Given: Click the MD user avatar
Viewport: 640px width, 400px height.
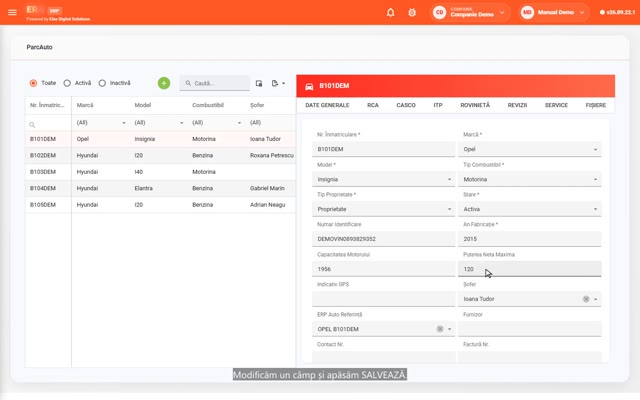Looking at the screenshot, I should (527, 12).
